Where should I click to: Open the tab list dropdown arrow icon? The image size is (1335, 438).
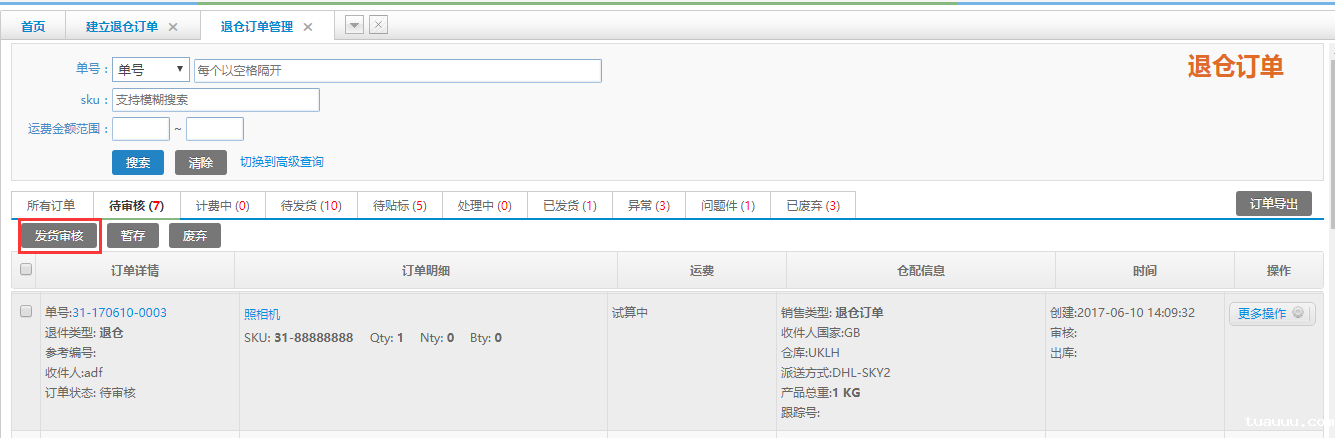coord(354,25)
